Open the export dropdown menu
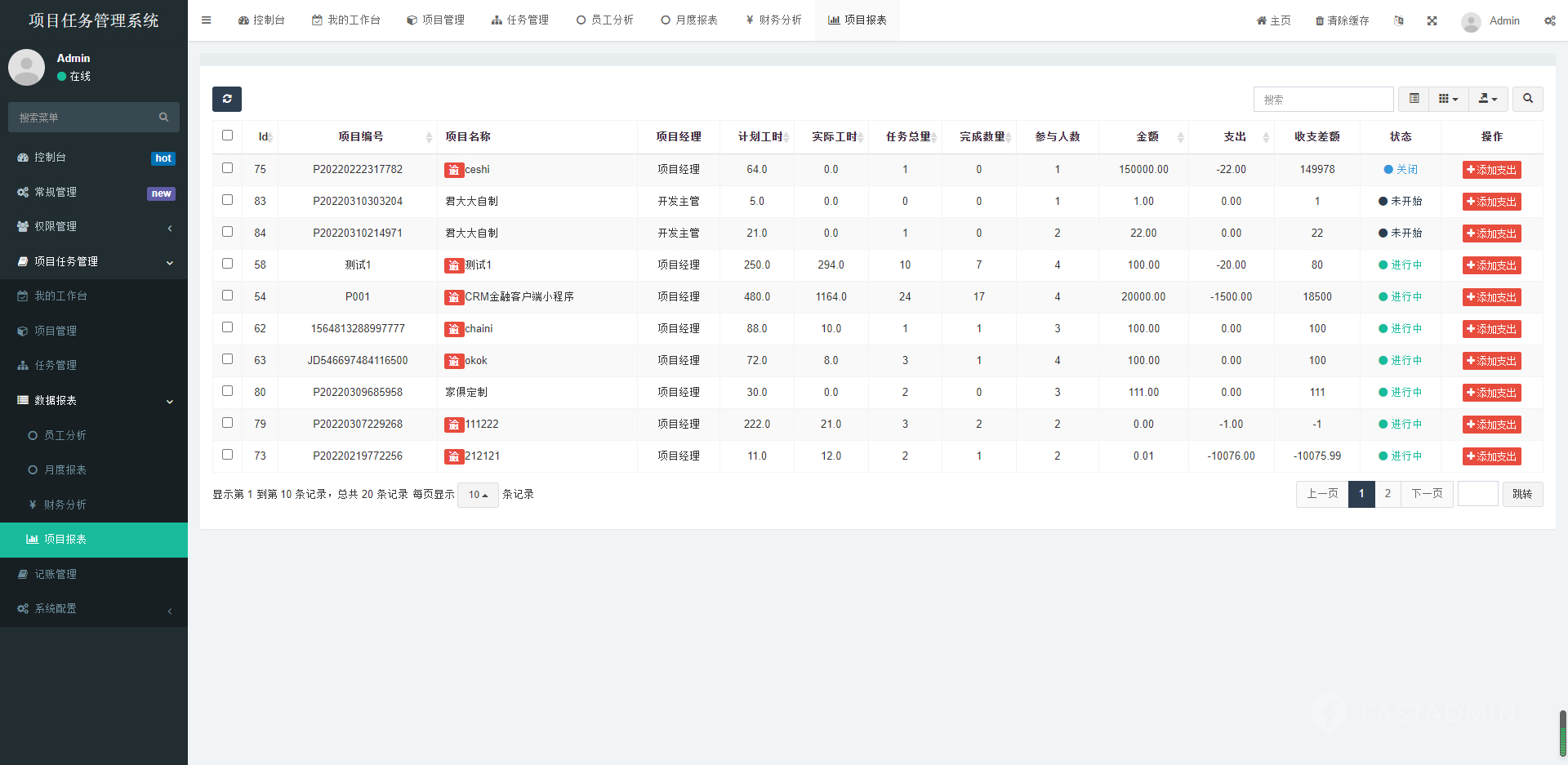Image resolution: width=1568 pixels, height=765 pixels. click(1487, 99)
